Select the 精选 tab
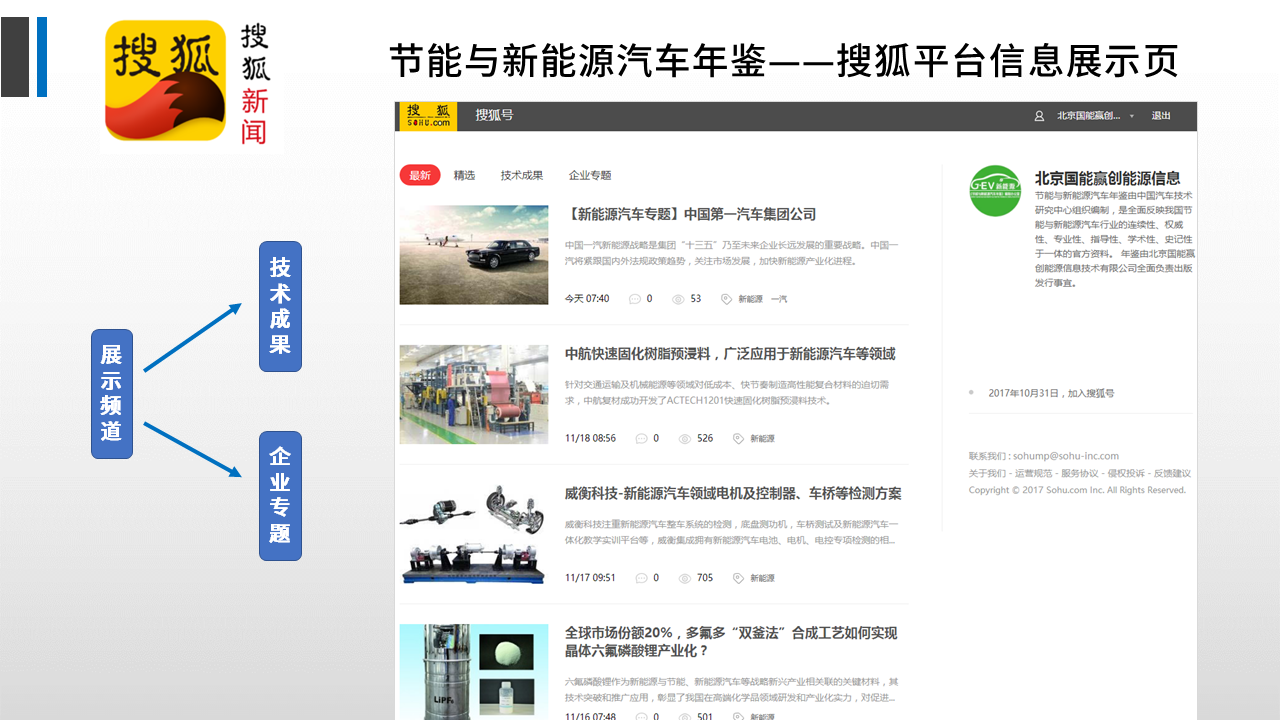 coord(464,175)
